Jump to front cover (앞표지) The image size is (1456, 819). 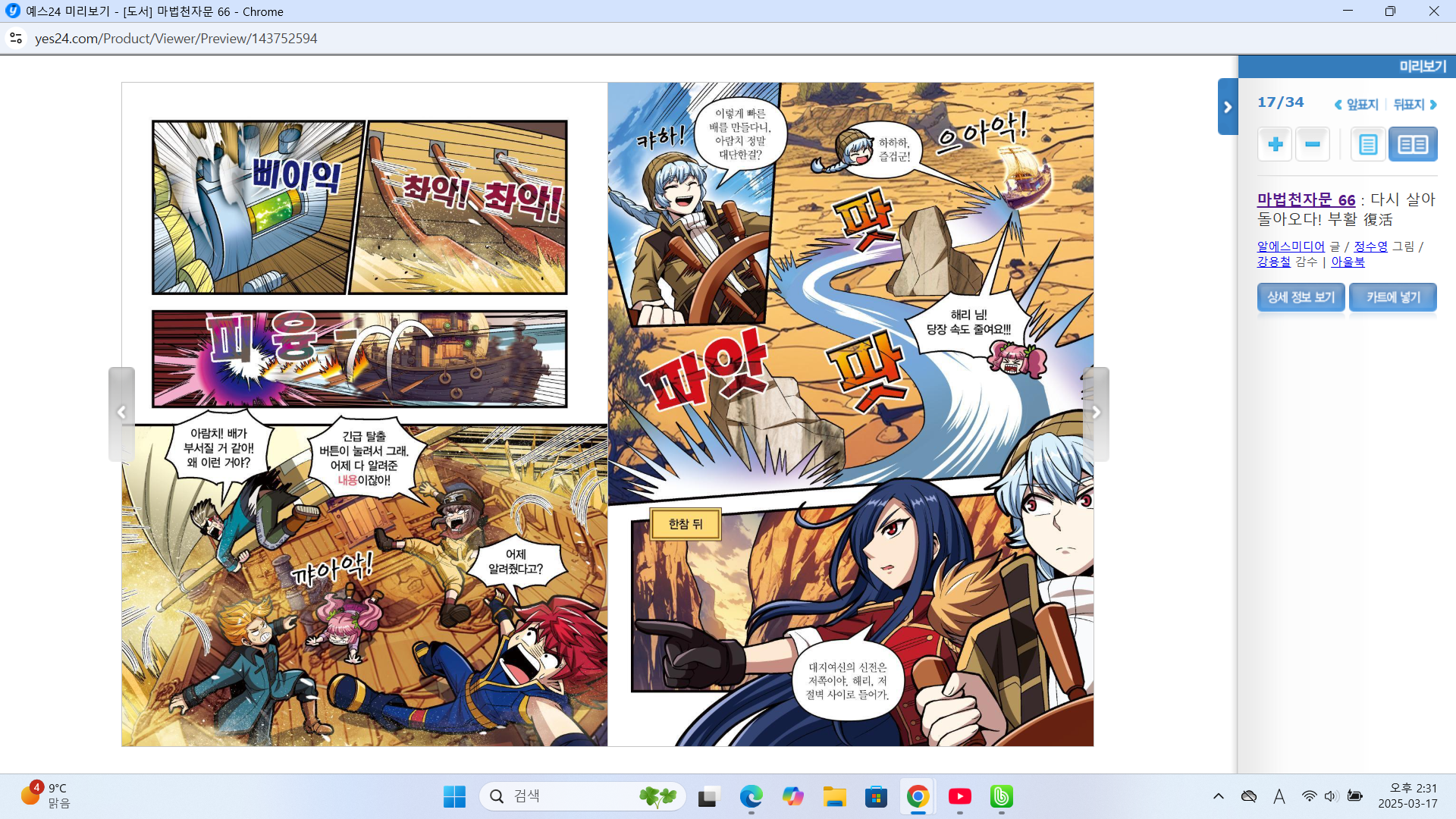click(x=1357, y=105)
